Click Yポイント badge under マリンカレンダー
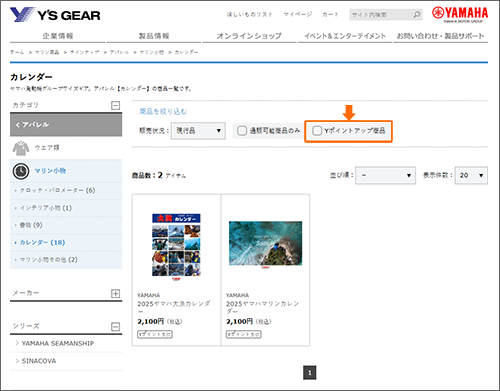Screen dimensions: 500x391 (x=244, y=334)
